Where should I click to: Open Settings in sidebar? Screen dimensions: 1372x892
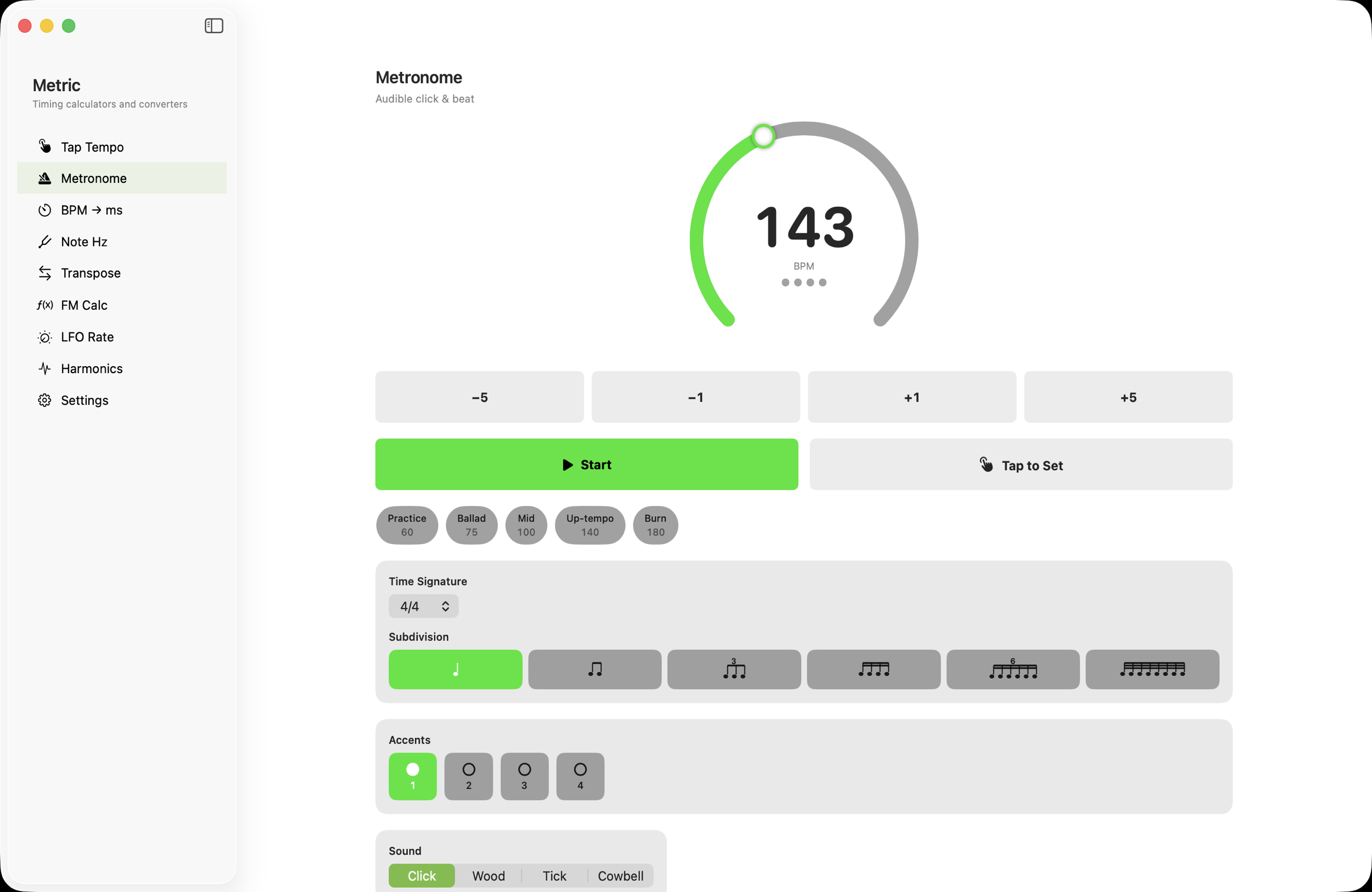[x=122, y=400]
